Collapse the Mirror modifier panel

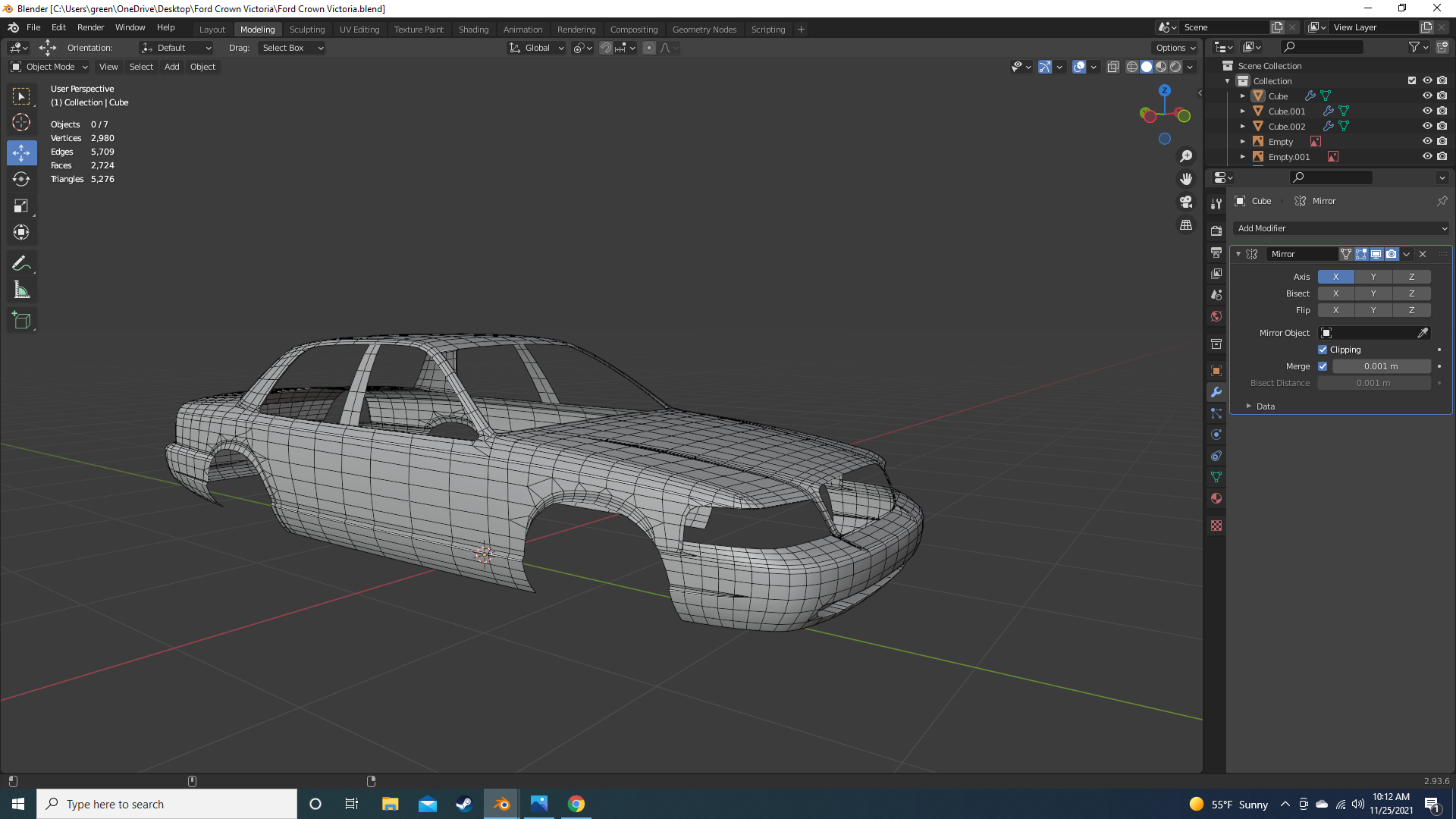[x=1238, y=254]
